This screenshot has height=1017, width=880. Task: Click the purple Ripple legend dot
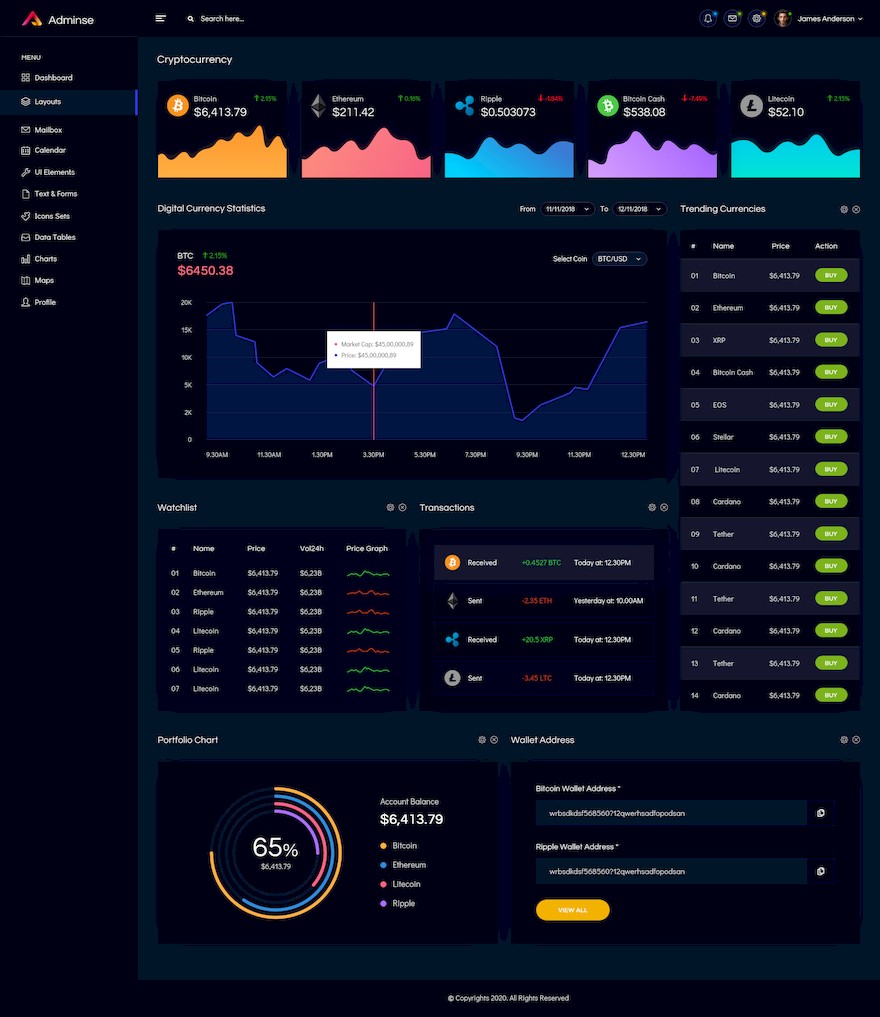tap(383, 903)
